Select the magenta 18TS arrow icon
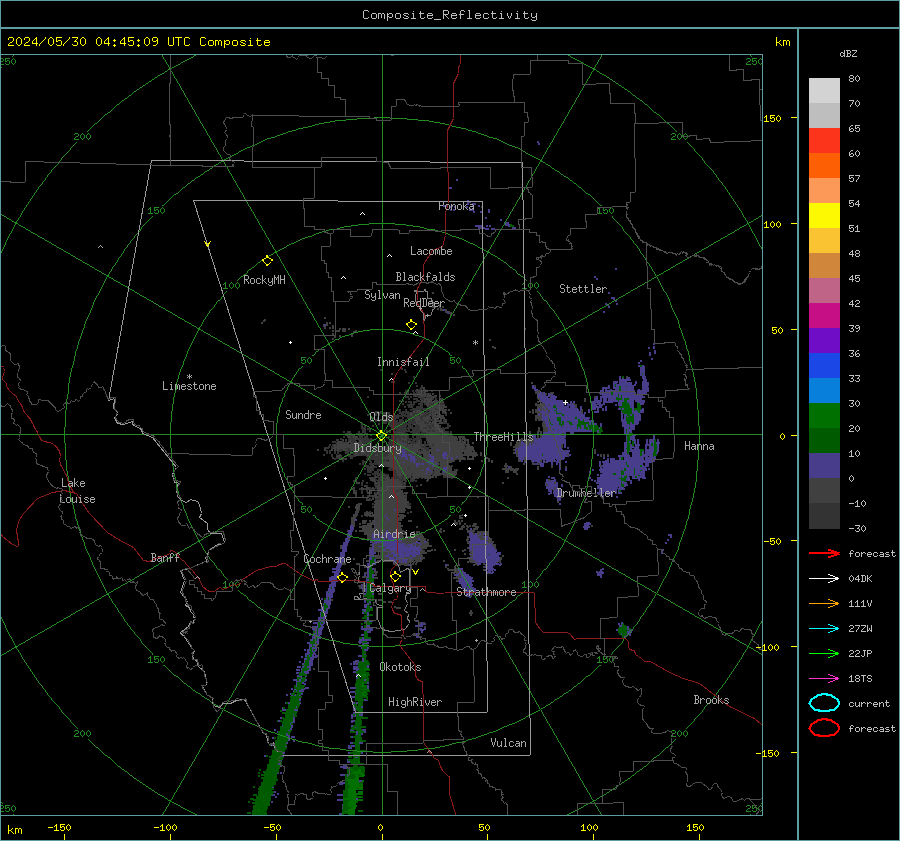 click(x=824, y=679)
